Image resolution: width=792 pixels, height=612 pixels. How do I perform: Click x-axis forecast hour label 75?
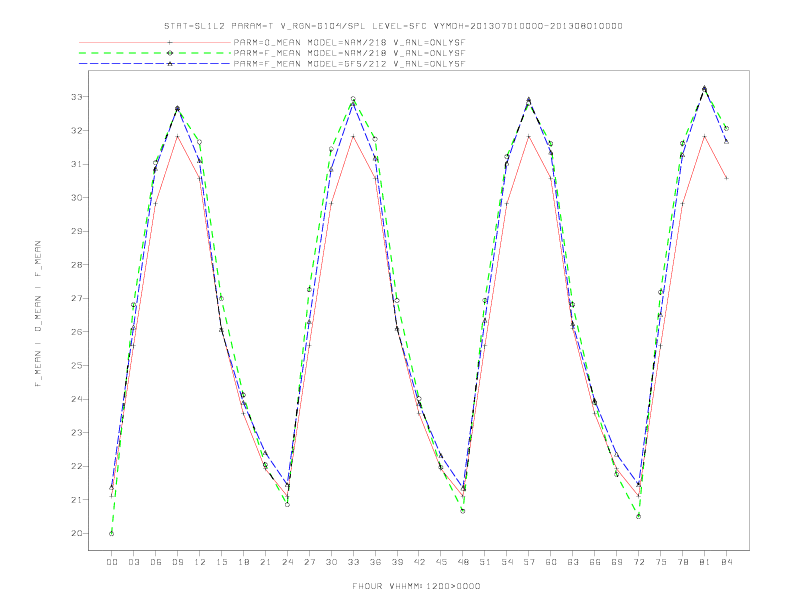661,562
